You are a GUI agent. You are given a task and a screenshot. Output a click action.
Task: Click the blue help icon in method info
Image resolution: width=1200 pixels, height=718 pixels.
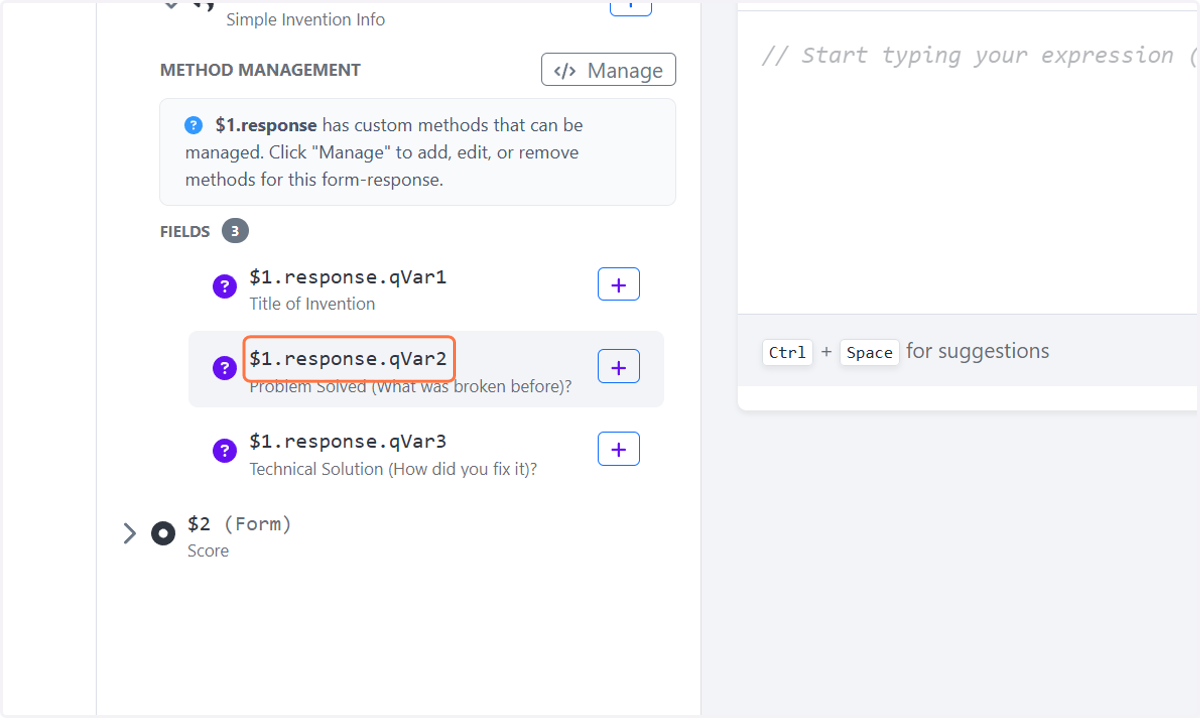(193, 126)
